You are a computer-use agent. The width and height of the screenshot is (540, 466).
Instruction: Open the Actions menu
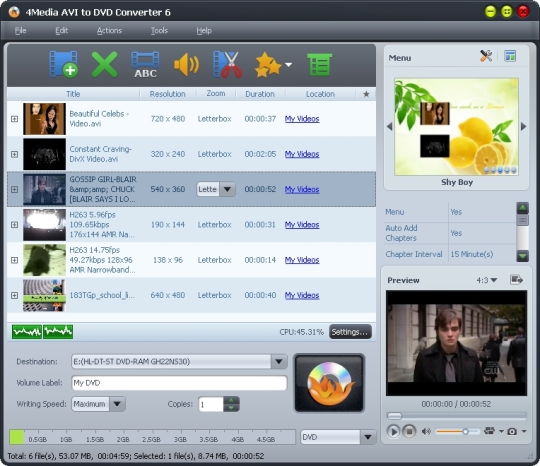pos(109,30)
